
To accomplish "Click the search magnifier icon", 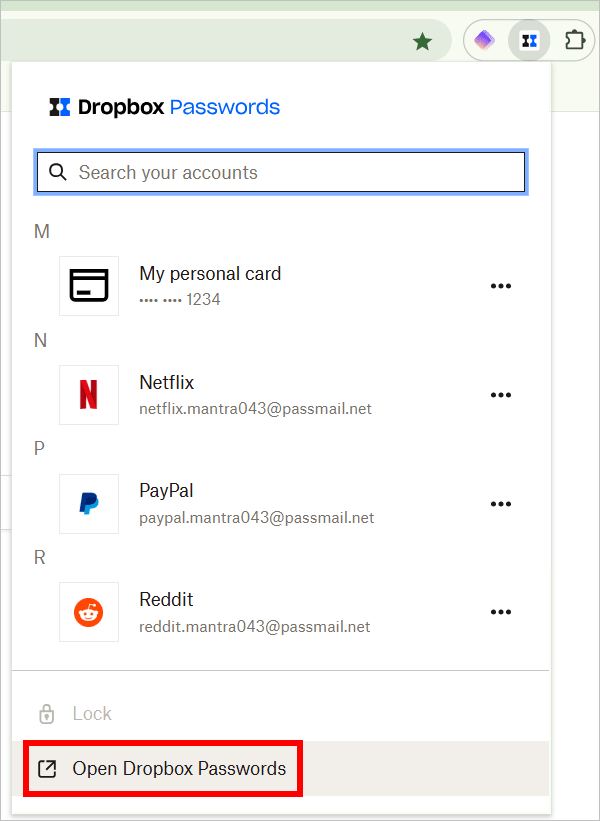I will pos(58,172).
